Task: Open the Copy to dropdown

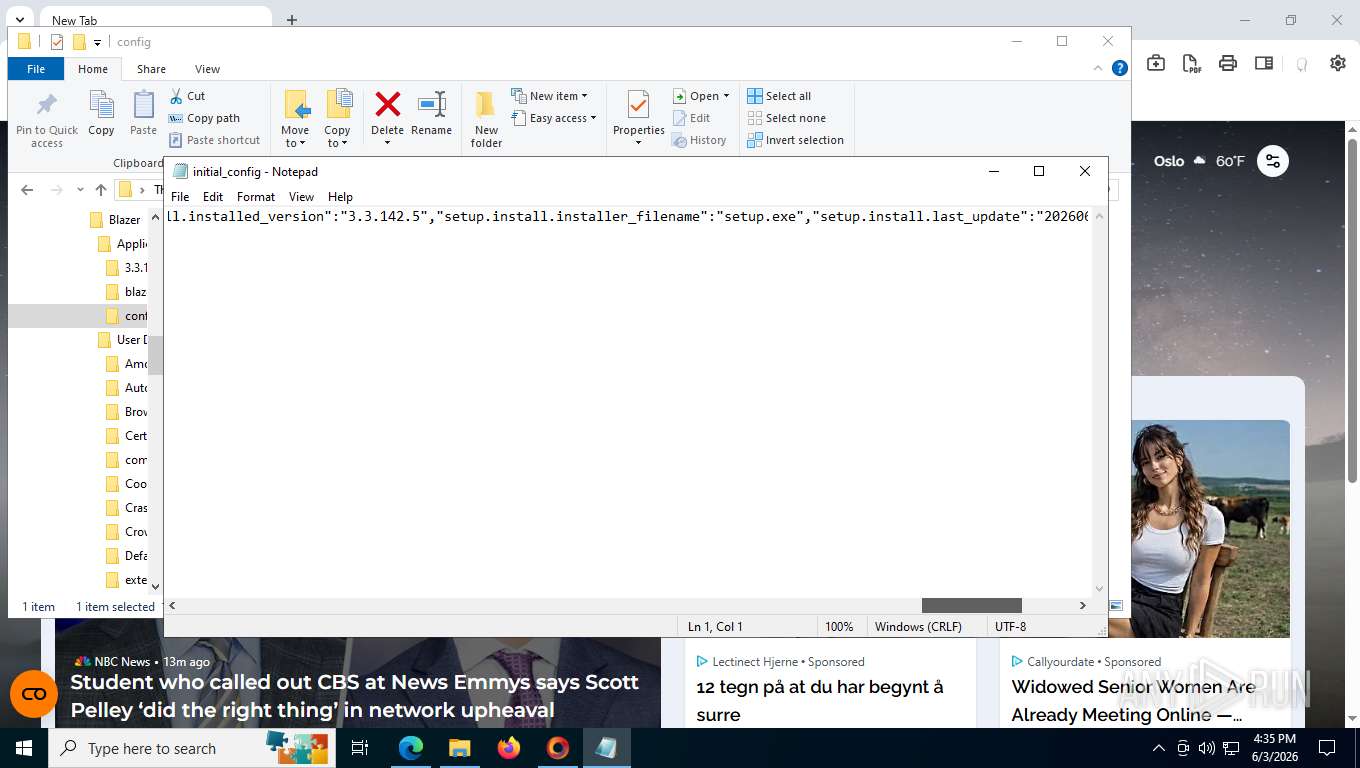Action: click(x=337, y=137)
